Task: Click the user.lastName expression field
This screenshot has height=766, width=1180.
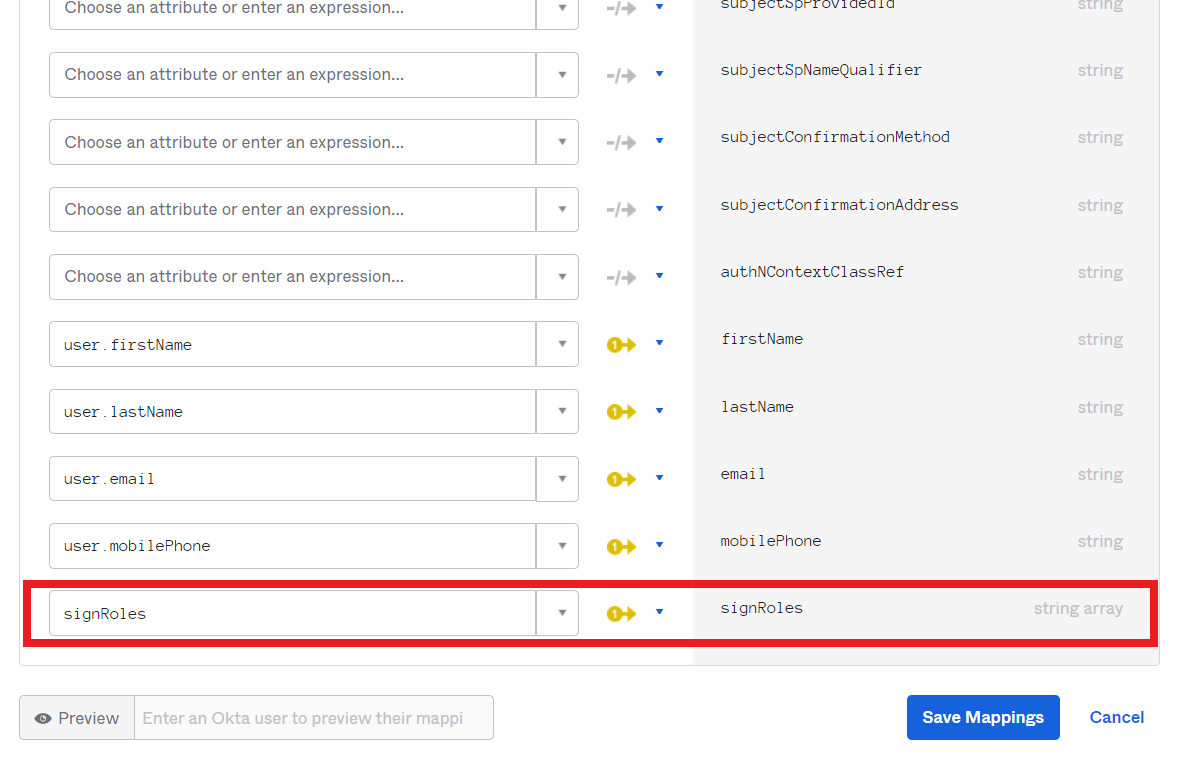Action: (x=293, y=411)
